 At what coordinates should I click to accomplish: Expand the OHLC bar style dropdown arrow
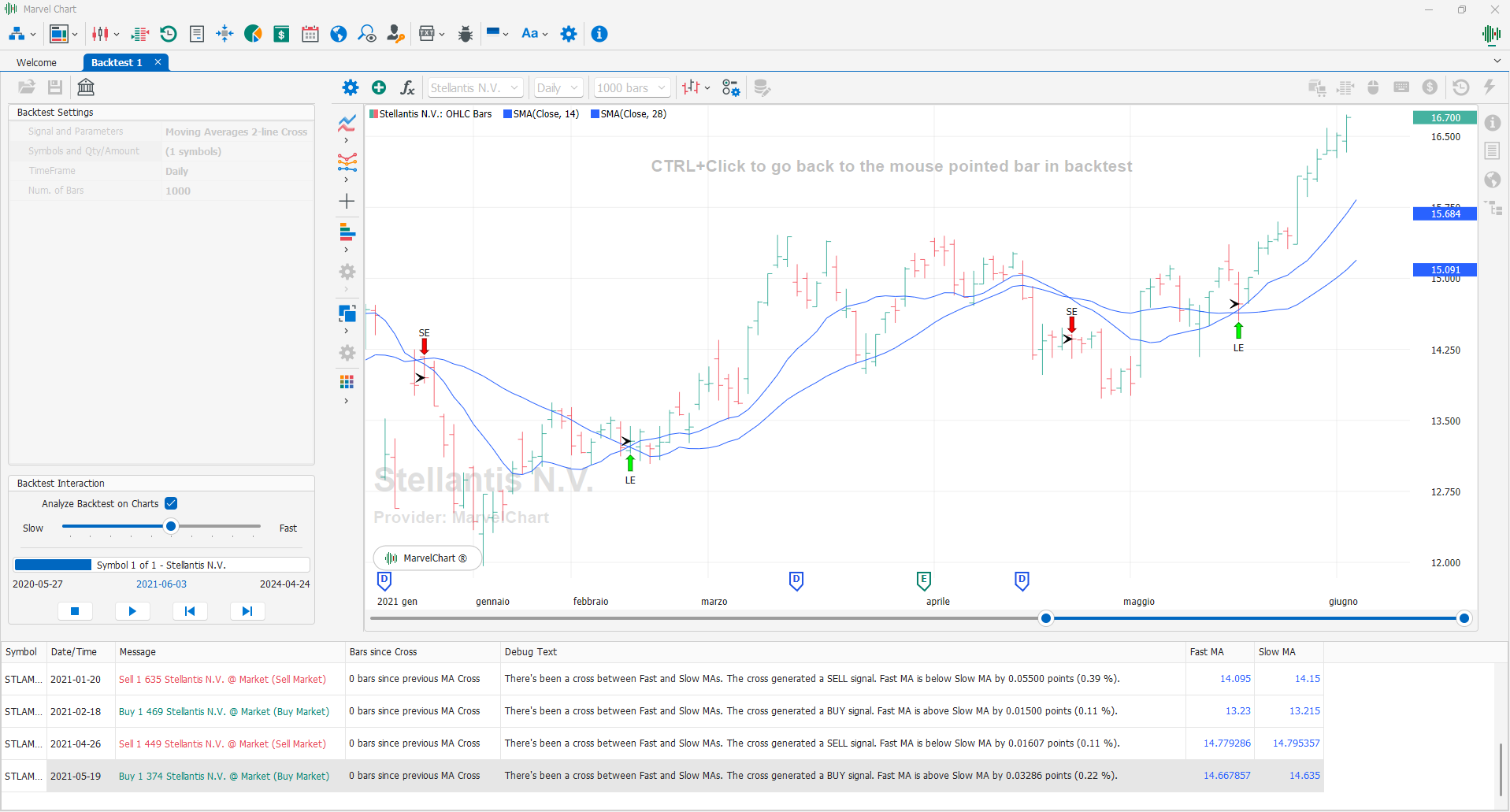[x=707, y=88]
